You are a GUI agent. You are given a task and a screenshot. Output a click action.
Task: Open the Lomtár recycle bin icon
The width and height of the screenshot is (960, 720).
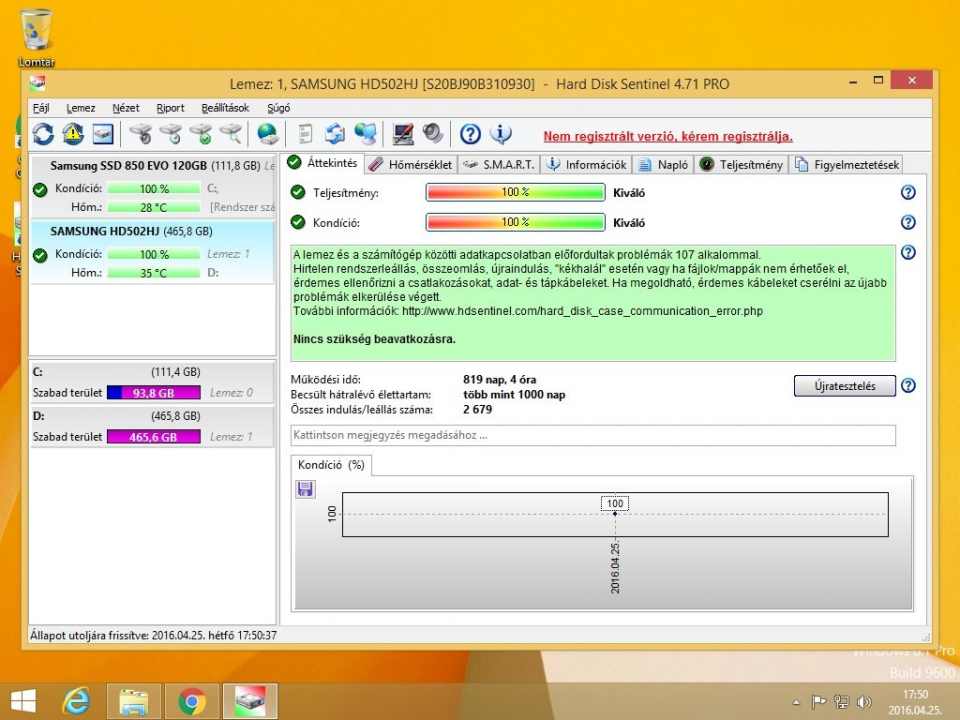point(36,37)
